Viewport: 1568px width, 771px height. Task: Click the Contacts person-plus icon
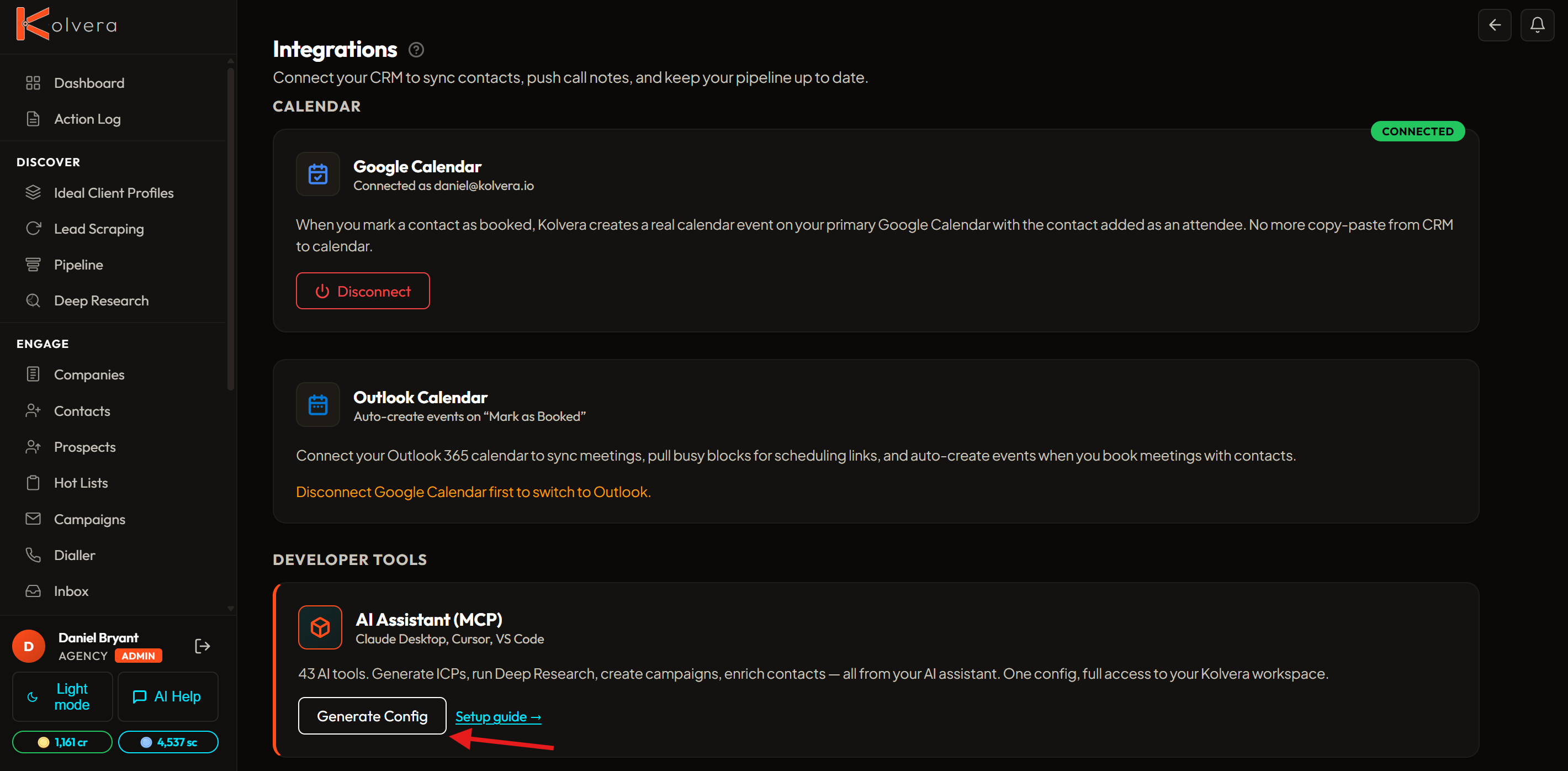coord(33,410)
